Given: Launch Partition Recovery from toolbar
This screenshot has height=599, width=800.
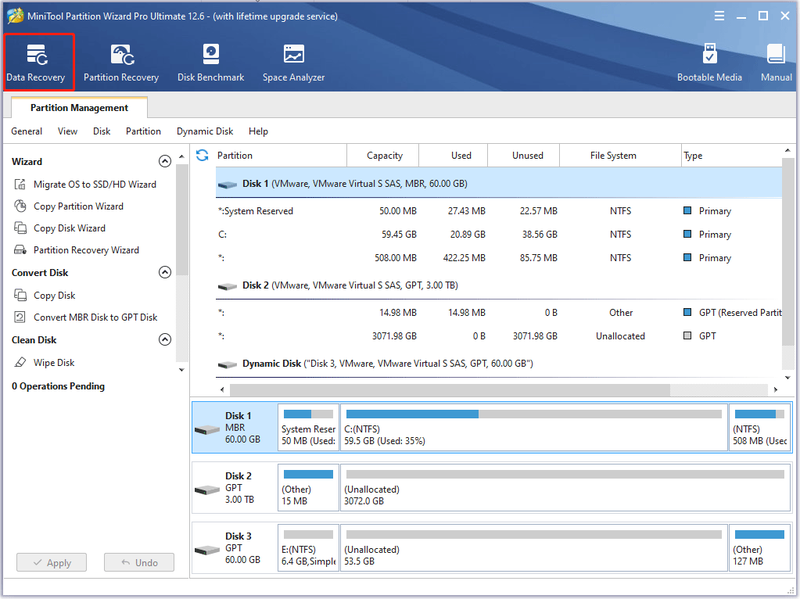Looking at the screenshot, I should [121, 63].
